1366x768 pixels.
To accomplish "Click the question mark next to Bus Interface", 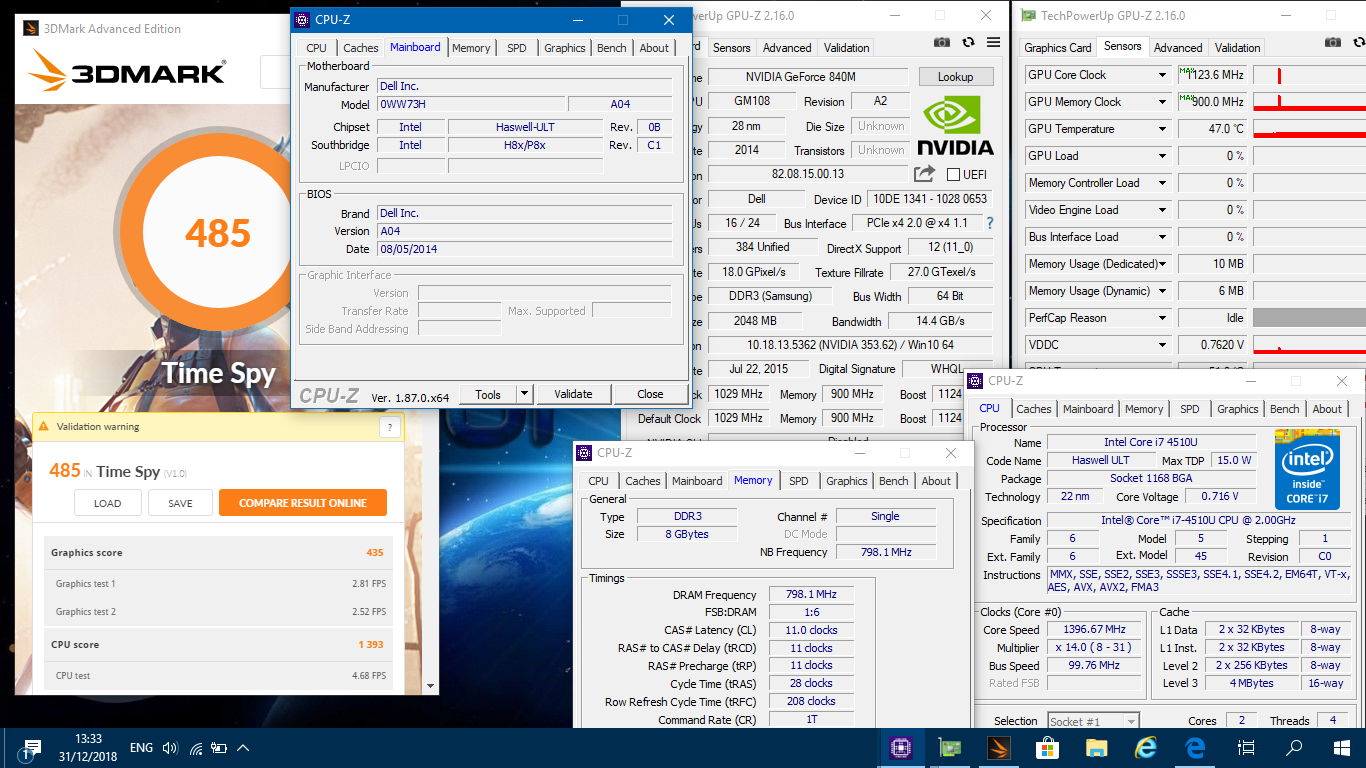I will click(990, 223).
